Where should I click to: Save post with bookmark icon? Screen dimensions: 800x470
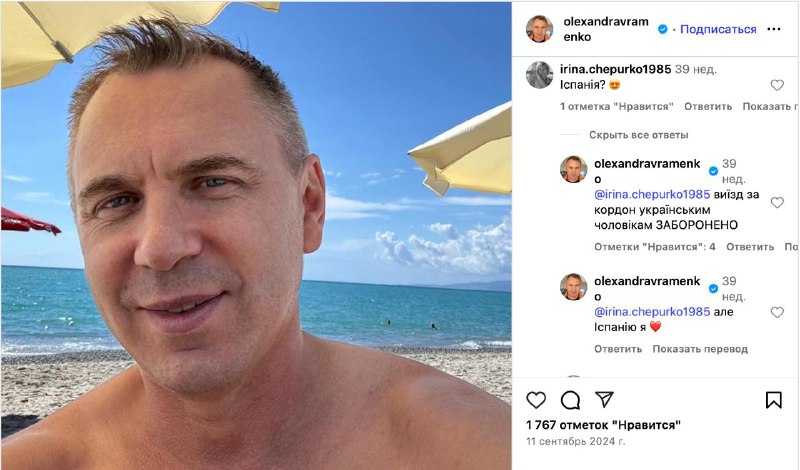(x=773, y=400)
